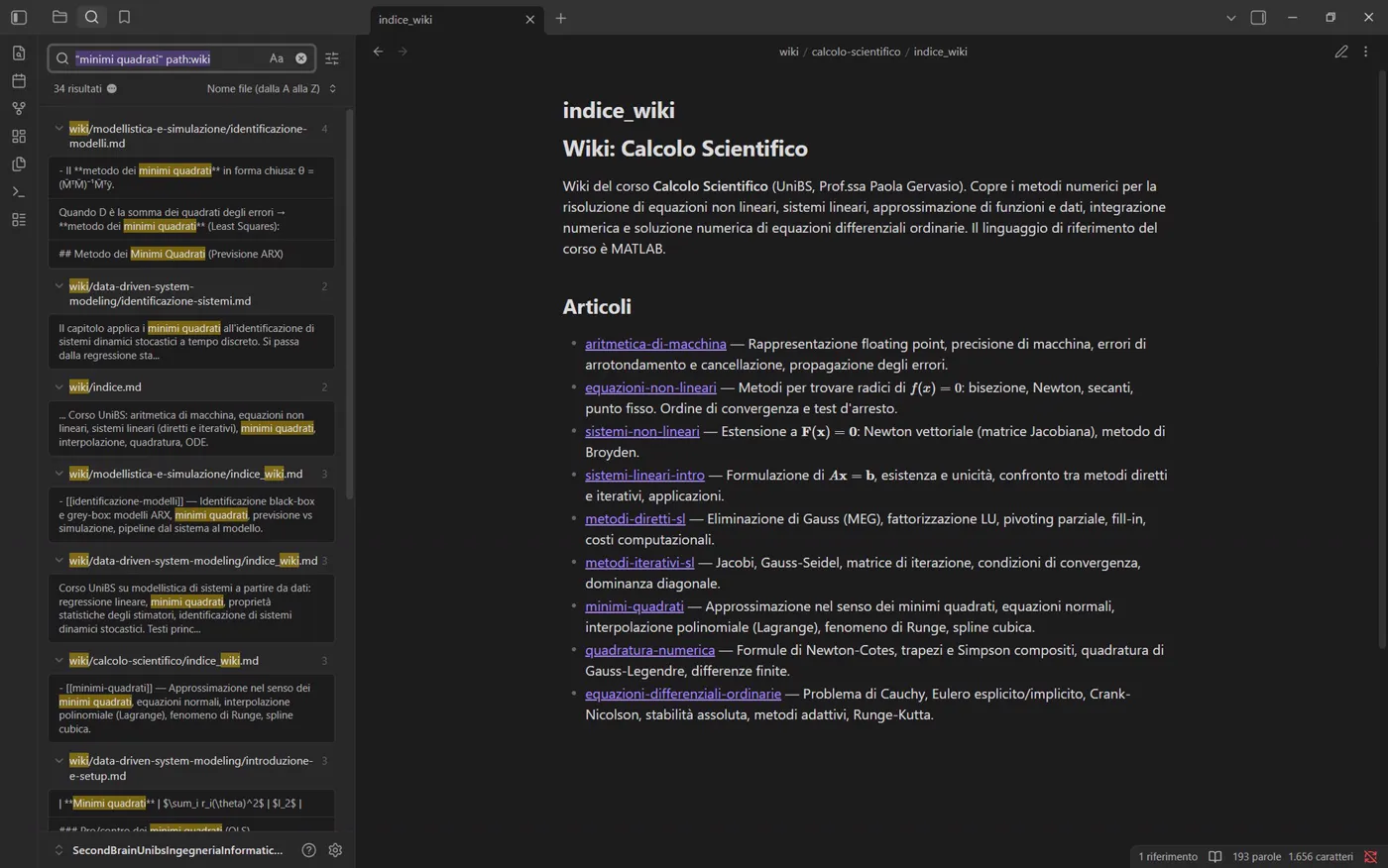
Task: Collapse results for wiki/indice.md
Action: 58,387
